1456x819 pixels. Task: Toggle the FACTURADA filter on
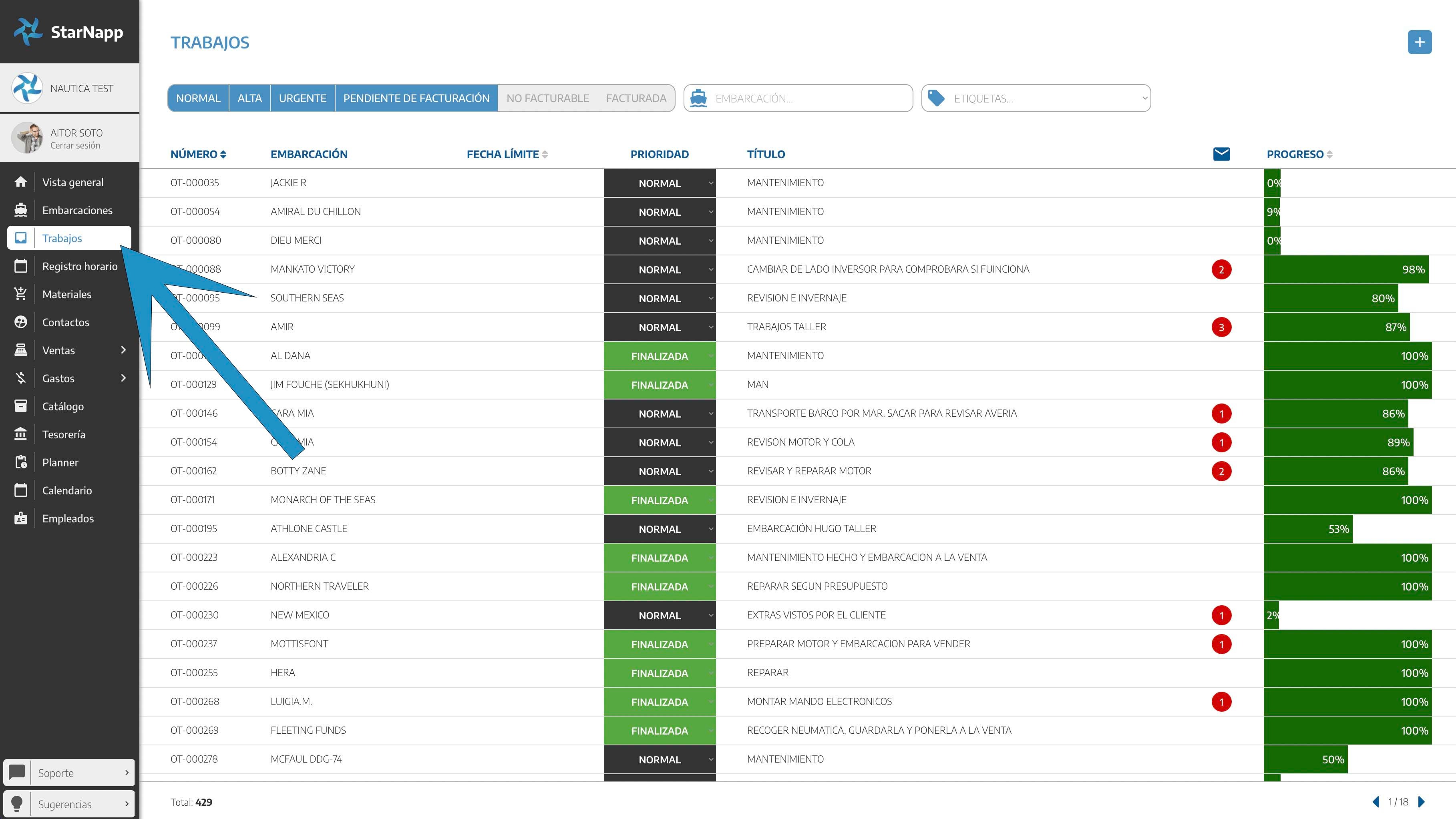[x=636, y=98]
